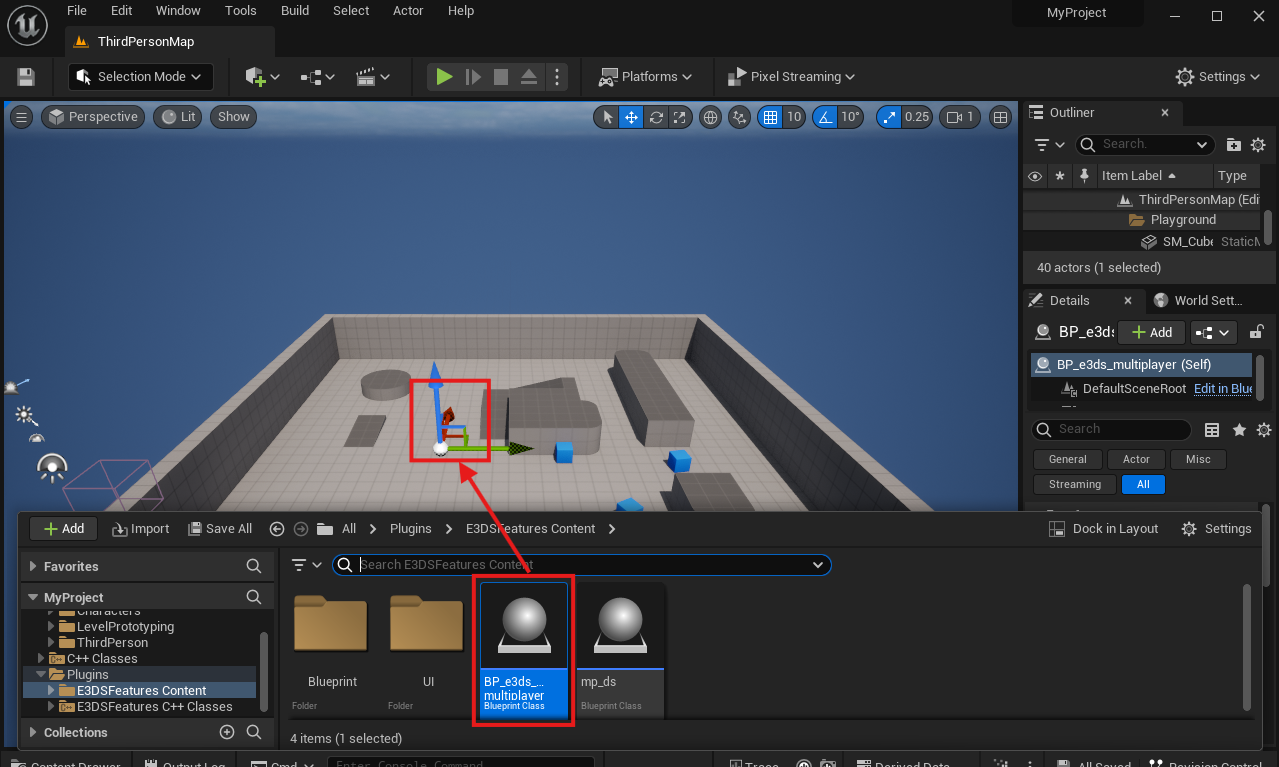Select the translate (move) gizmo tool
The width and height of the screenshot is (1279, 767).
pos(631,117)
